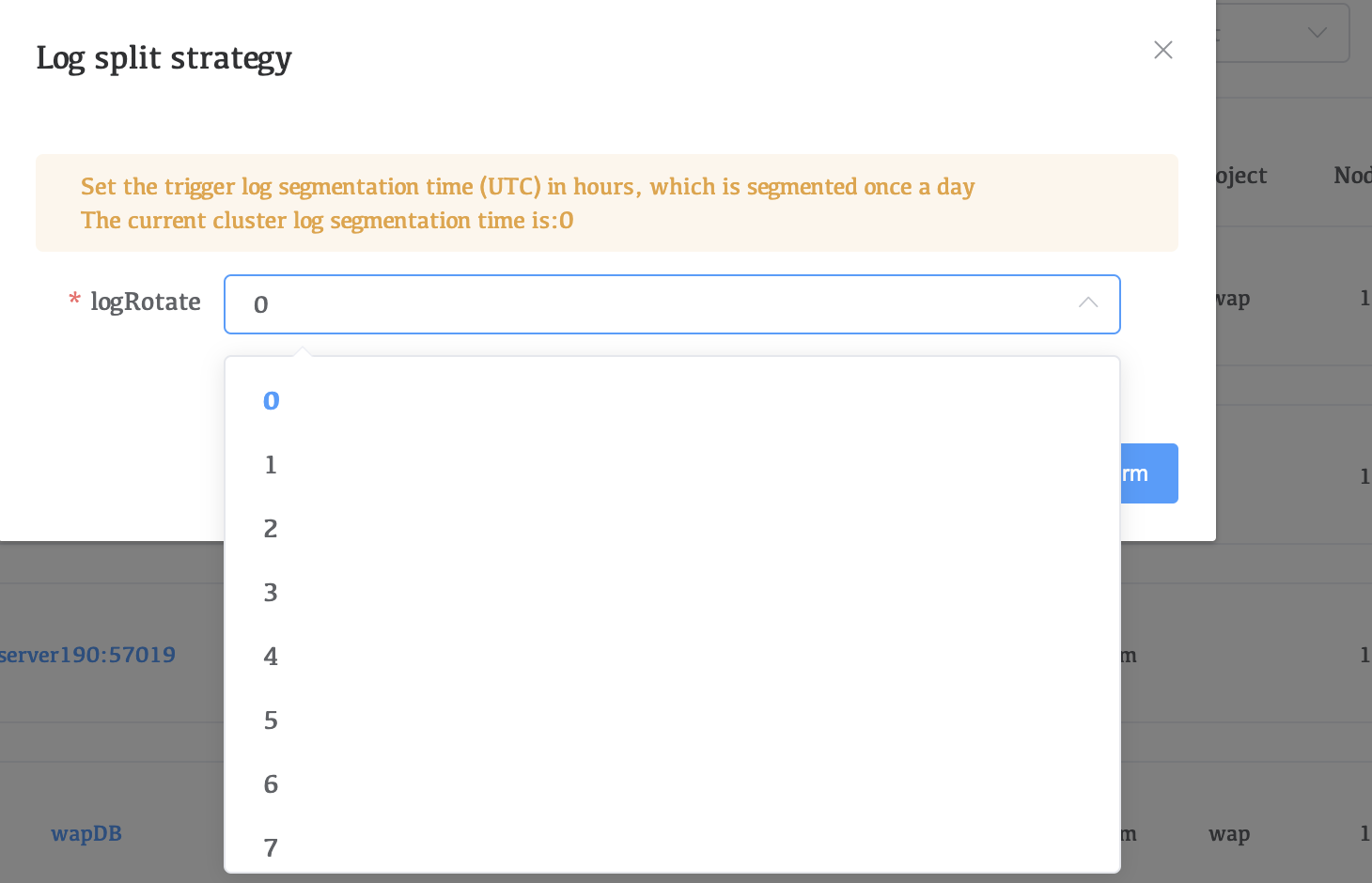Click the Log split strategy title
This screenshot has height=883, width=1372.
tap(164, 58)
